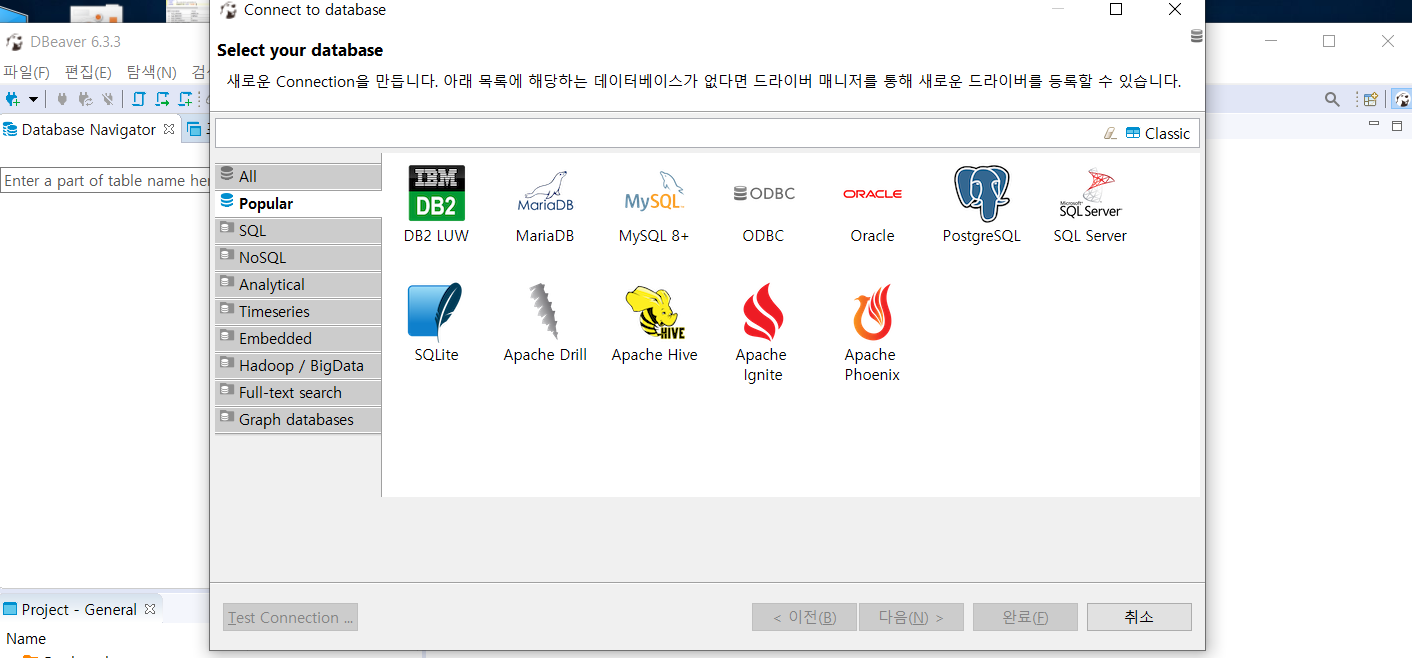This screenshot has width=1412, height=658.
Task: Select the Apache Drill driver
Action: click(545, 312)
